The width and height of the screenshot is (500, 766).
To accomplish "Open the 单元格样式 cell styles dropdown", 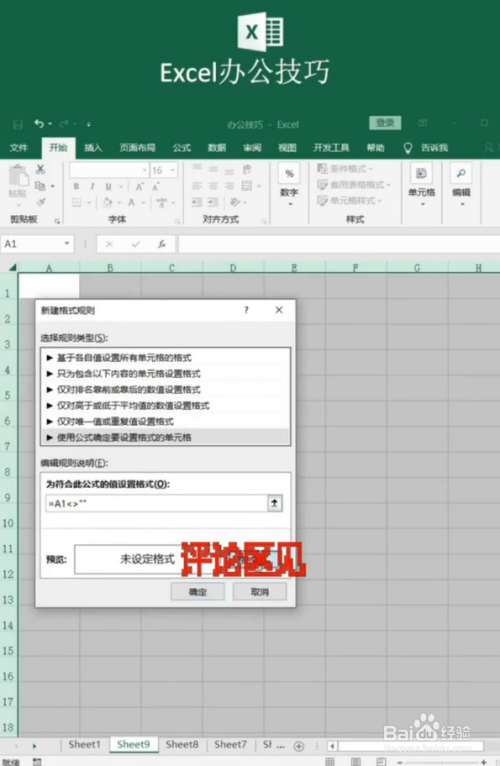I will tap(349, 201).
